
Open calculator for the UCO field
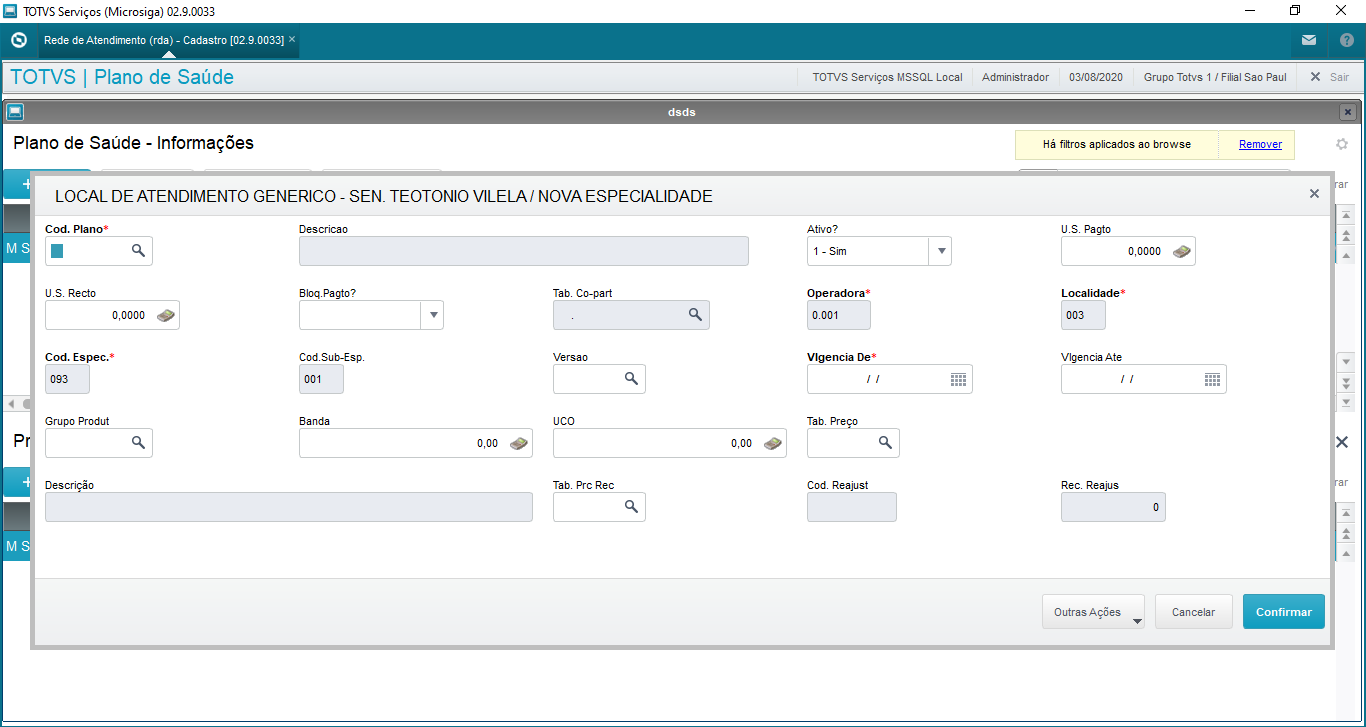772,443
